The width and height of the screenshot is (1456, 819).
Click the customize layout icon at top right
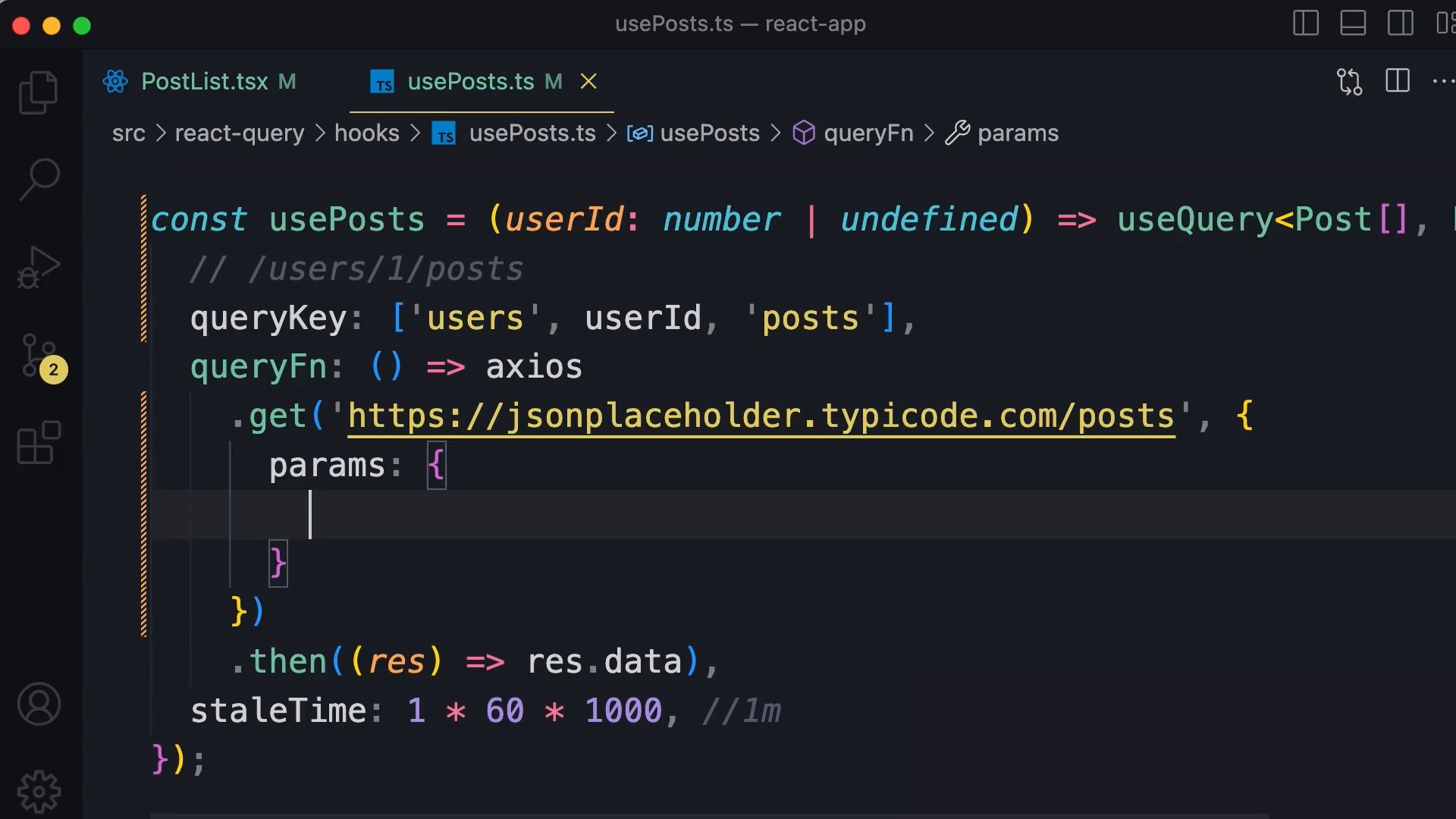tap(1445, 24)
